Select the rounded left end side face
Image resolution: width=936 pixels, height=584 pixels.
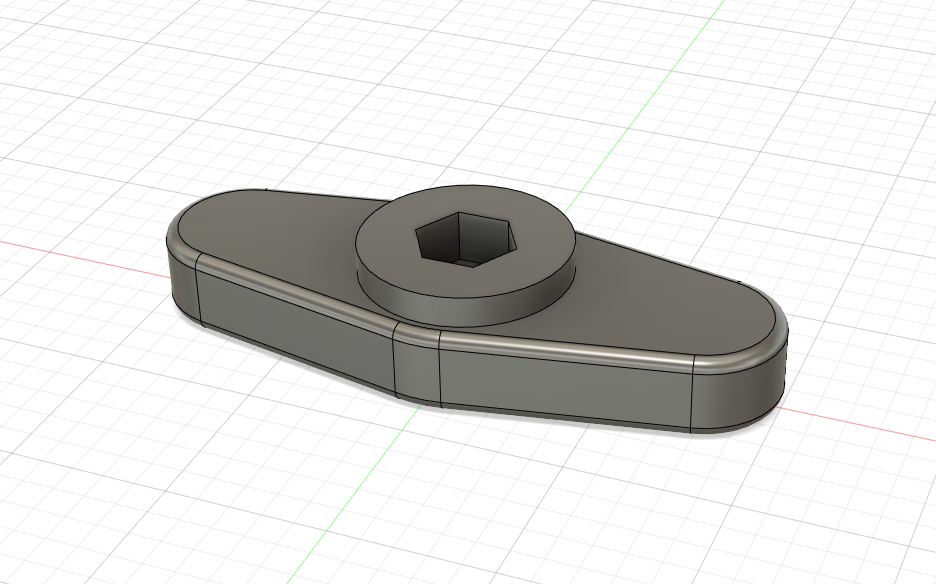click(x=183, y=287)
